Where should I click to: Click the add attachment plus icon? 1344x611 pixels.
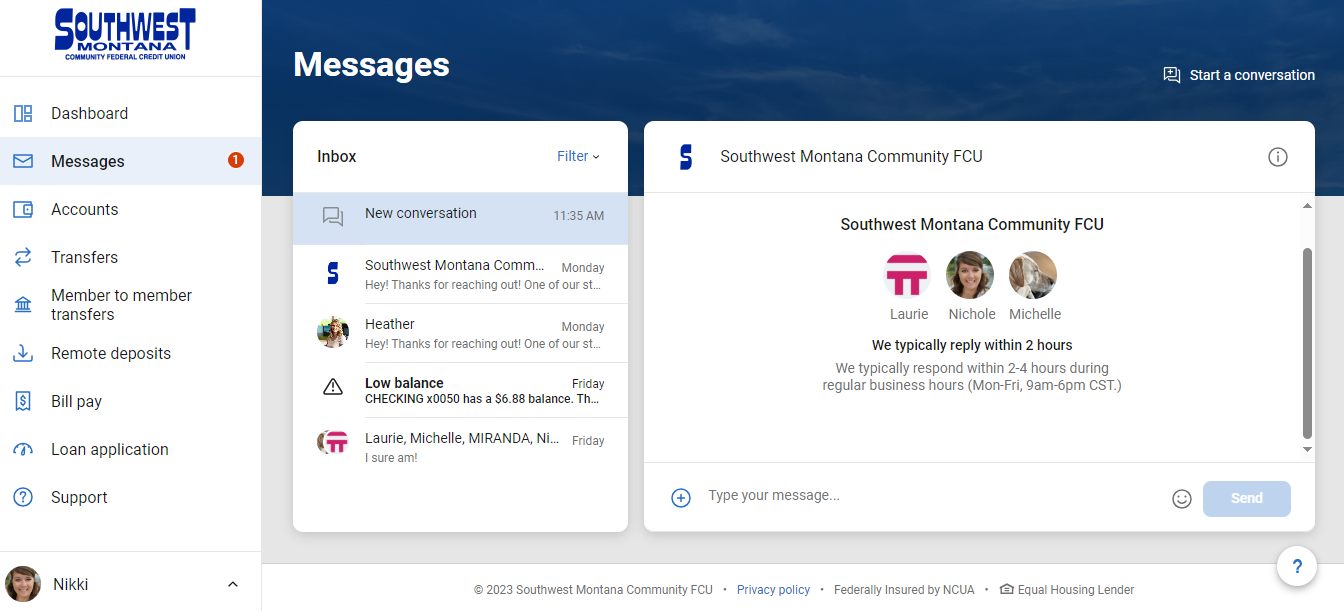point(681,498)
